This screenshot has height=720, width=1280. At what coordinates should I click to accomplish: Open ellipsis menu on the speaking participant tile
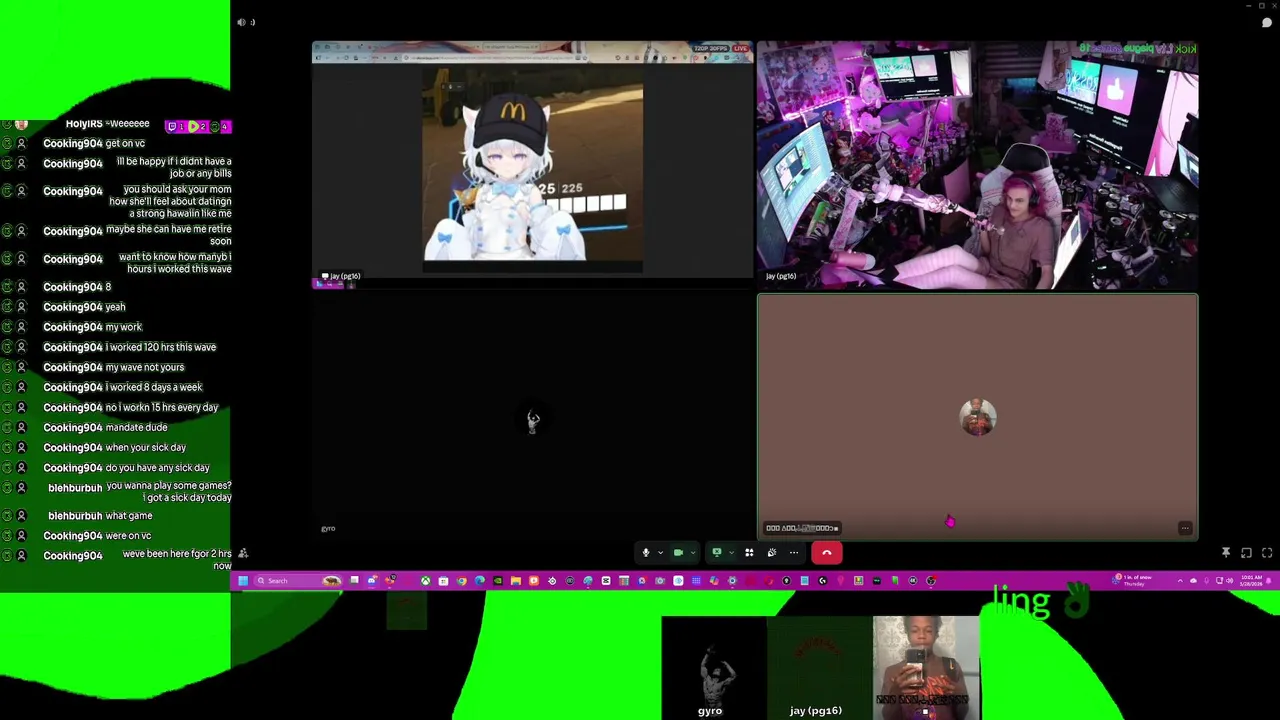click(x=1185, y=528)
